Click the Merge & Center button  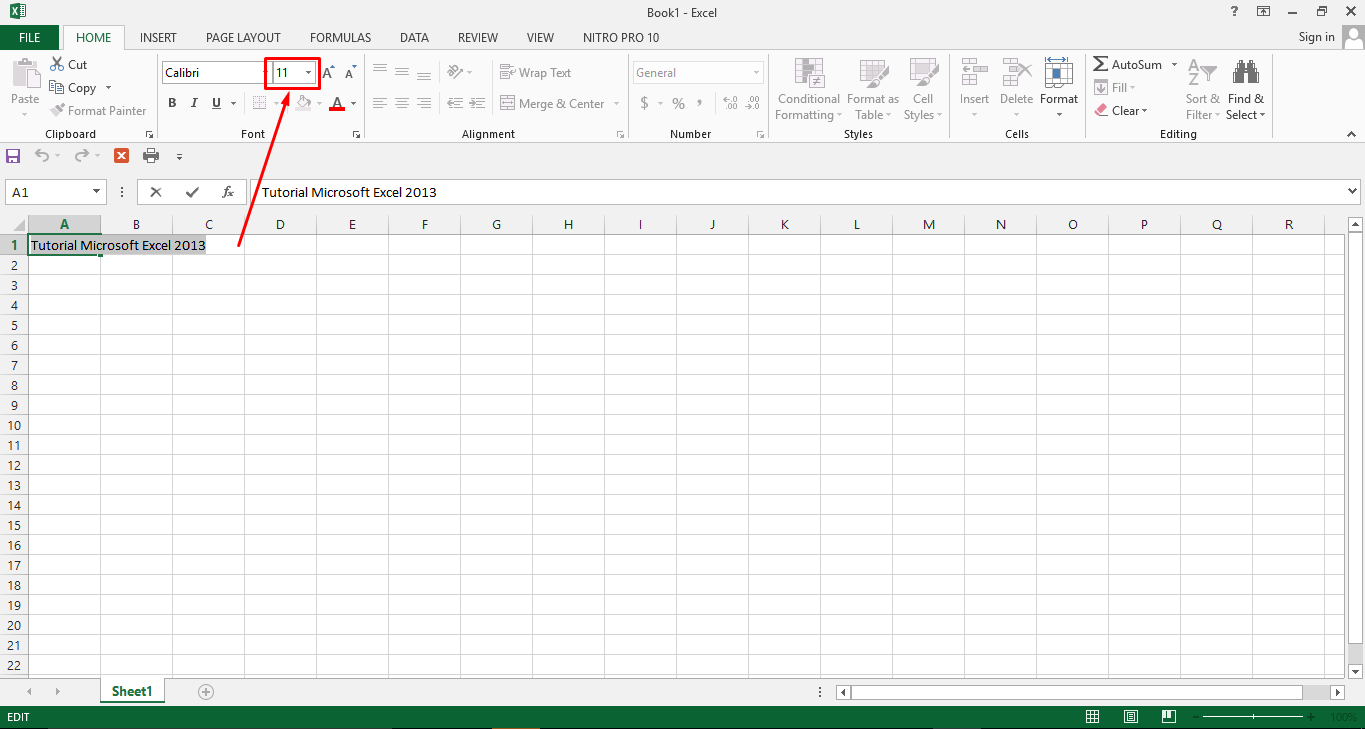pyautogui.click(x=553, y=104)
